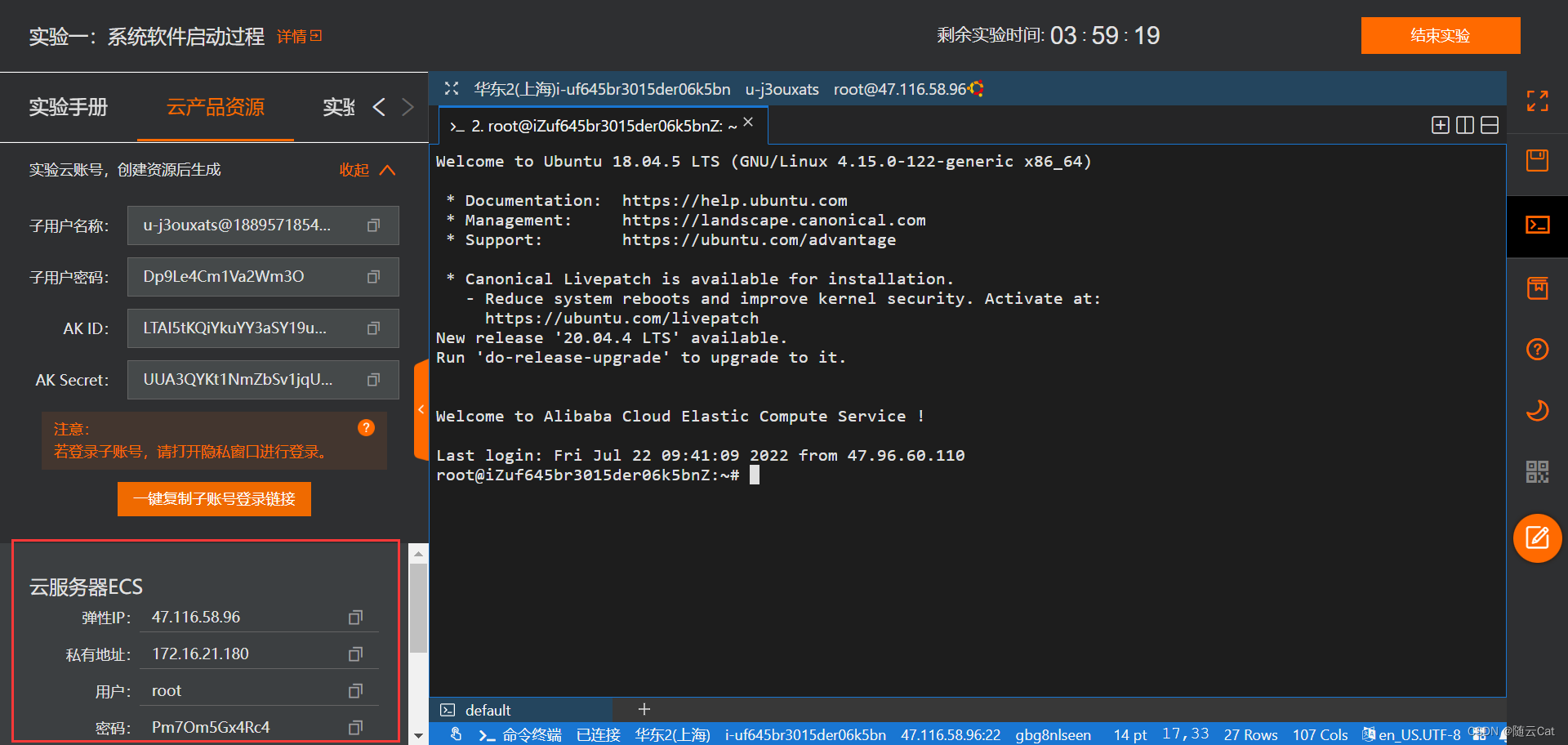Close the root@iZuf645br3015der06k5bnZ terminal tab

(748, 122)
